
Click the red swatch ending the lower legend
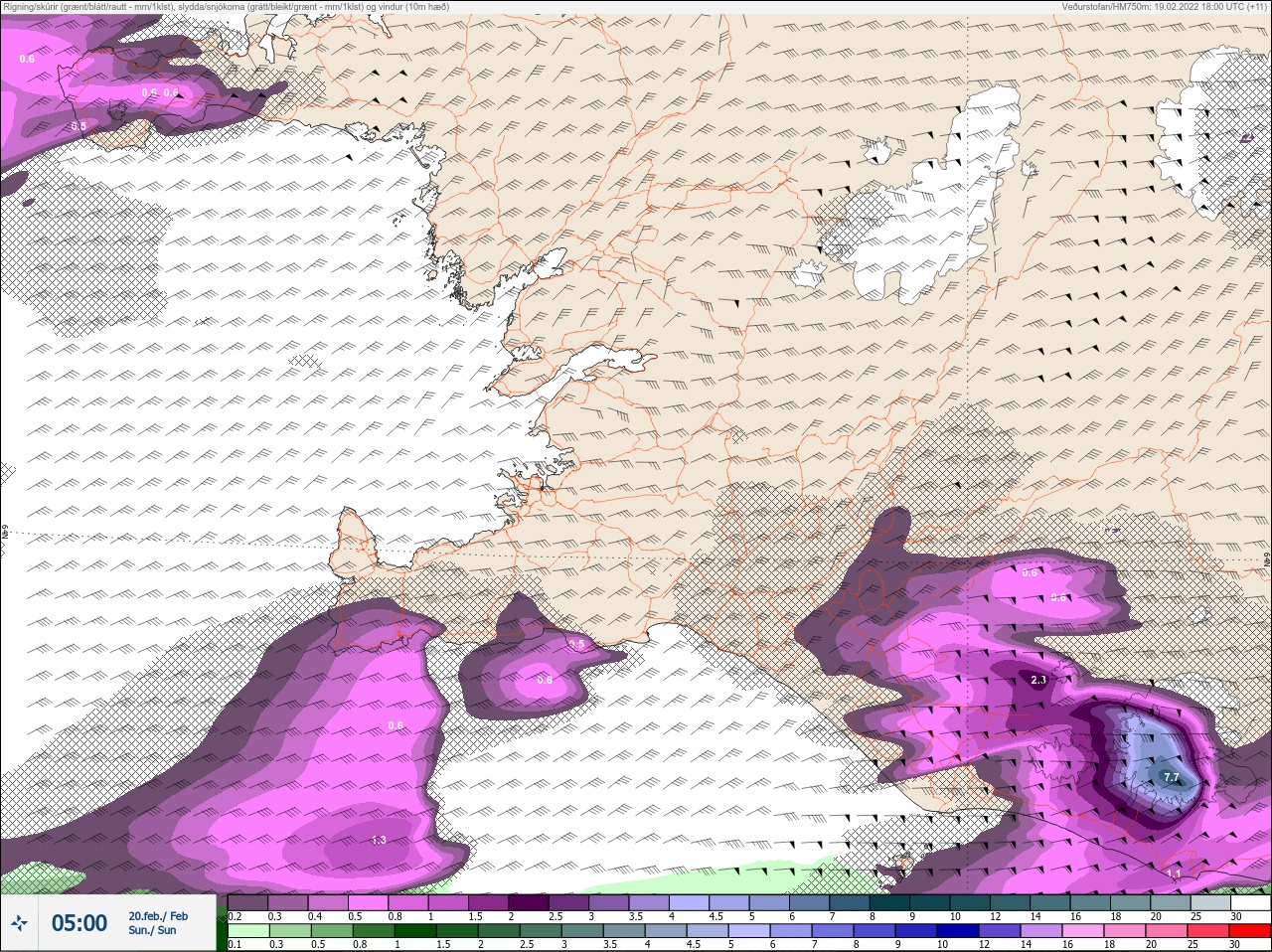pyautogui.click(x=1249, y=931)
